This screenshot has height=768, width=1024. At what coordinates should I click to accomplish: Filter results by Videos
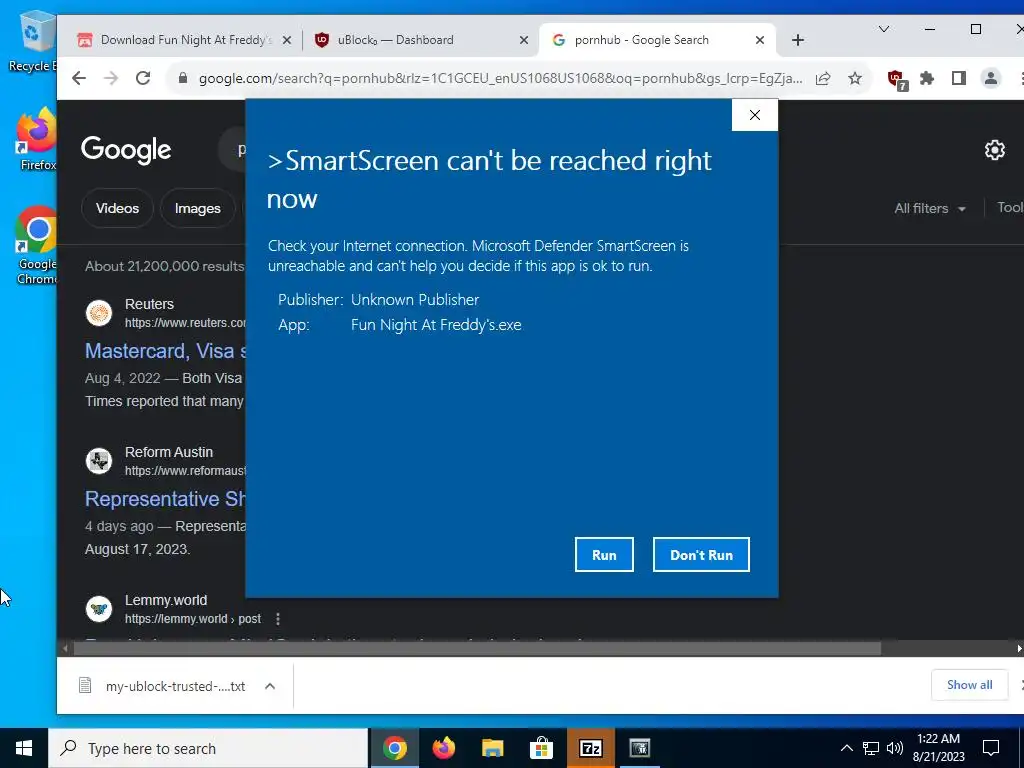pos(118,208)
